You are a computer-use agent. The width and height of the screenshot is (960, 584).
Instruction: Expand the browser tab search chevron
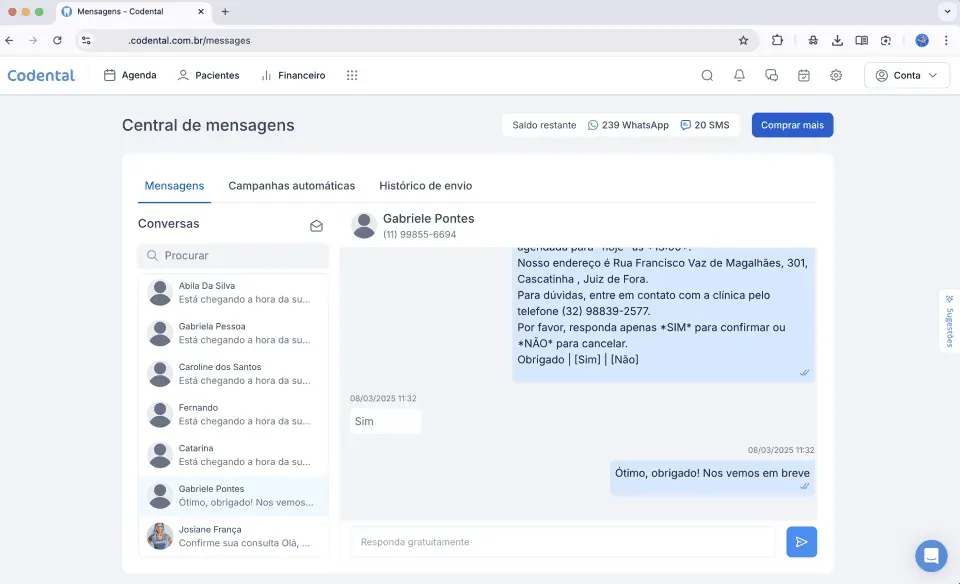click(x=947, y=12)
